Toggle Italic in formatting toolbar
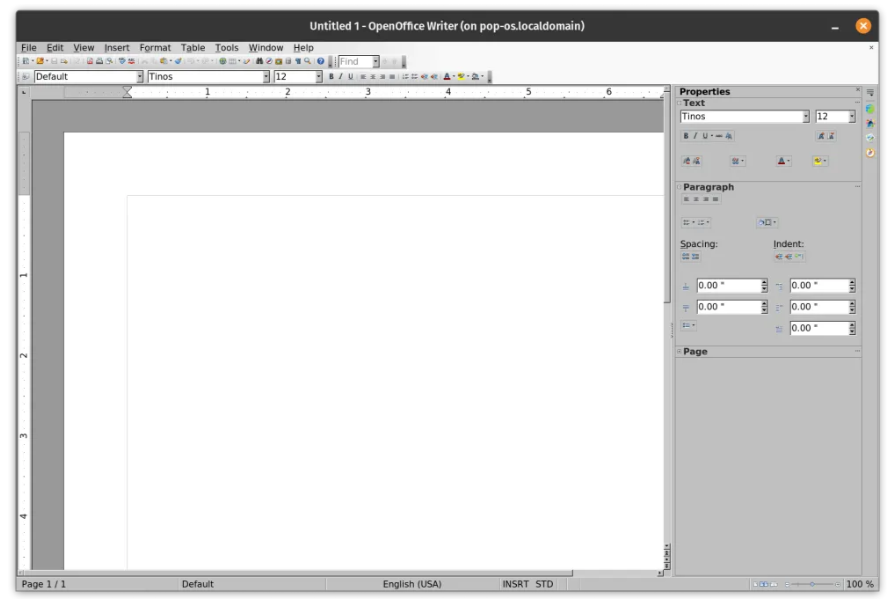The height and width of the screenshot is (608, 894). (x=340, y=76)
